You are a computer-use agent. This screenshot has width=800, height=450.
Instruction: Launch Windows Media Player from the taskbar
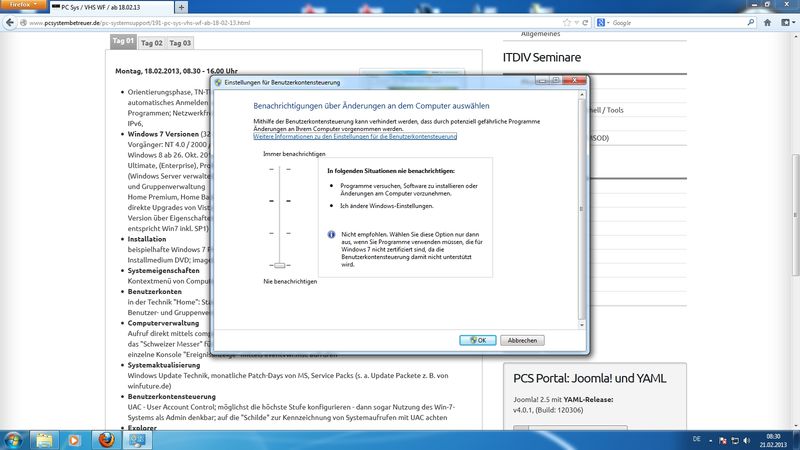74,440
